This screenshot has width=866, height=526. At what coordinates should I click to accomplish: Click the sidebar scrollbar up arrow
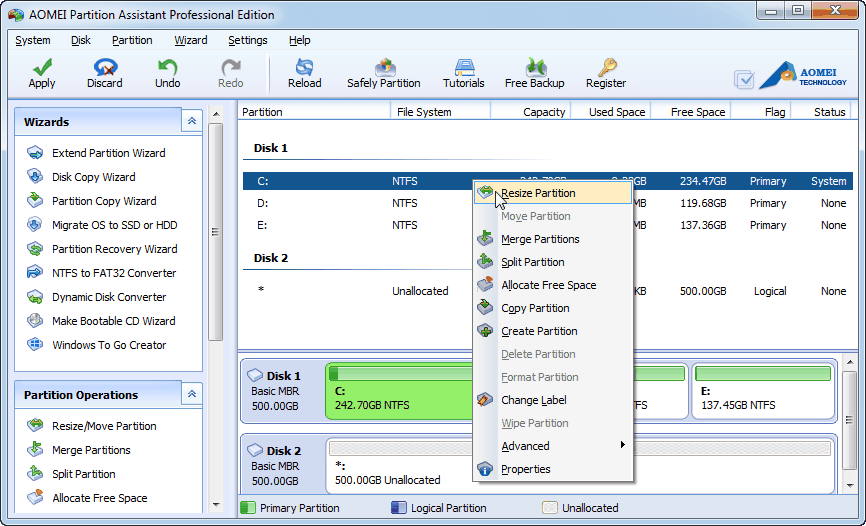pos(216,114)
